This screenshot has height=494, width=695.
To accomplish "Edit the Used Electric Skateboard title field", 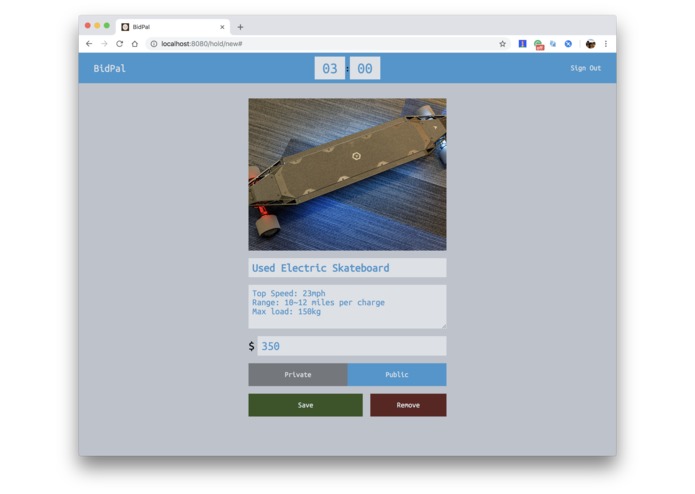I will coord(348,268).
